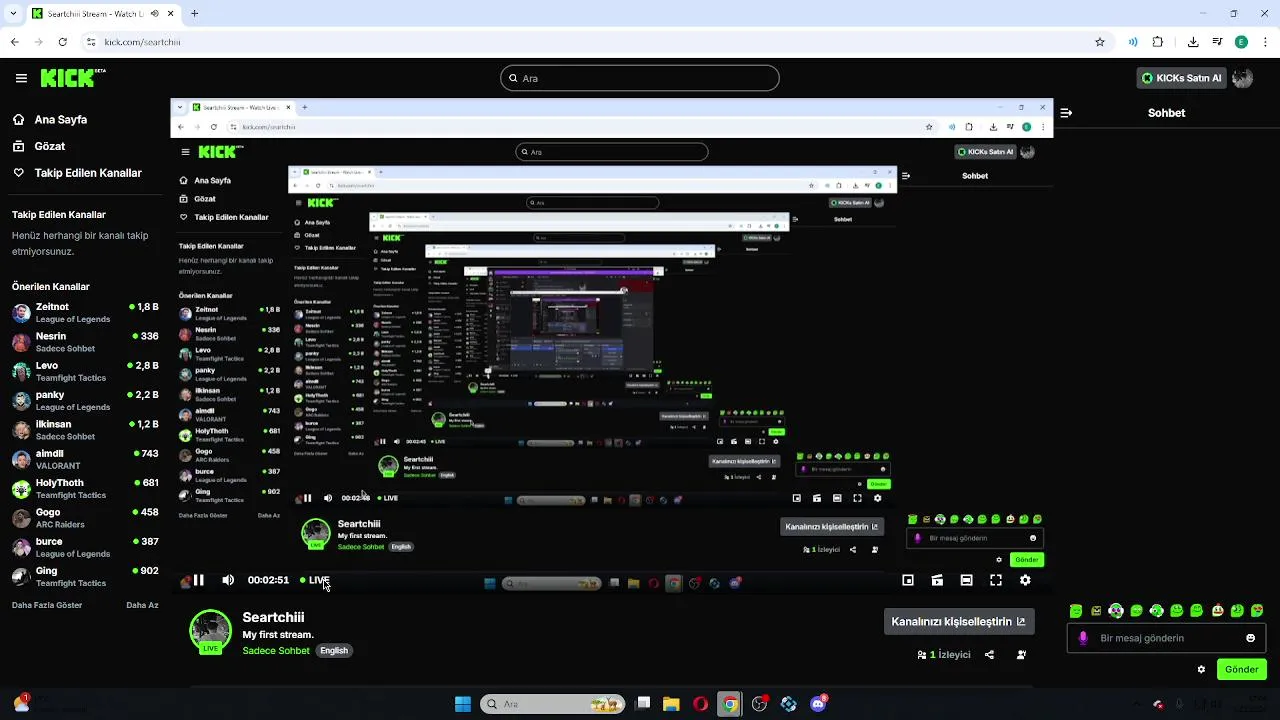Bookmark this page with the star icon
This screenshot has width=1280, height=720.
click(1100, 42)
